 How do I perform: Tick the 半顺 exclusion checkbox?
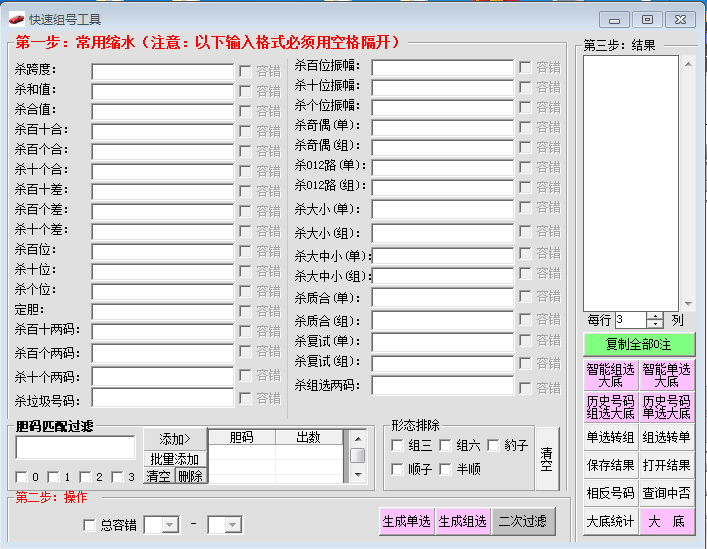[x=445, y=469]
